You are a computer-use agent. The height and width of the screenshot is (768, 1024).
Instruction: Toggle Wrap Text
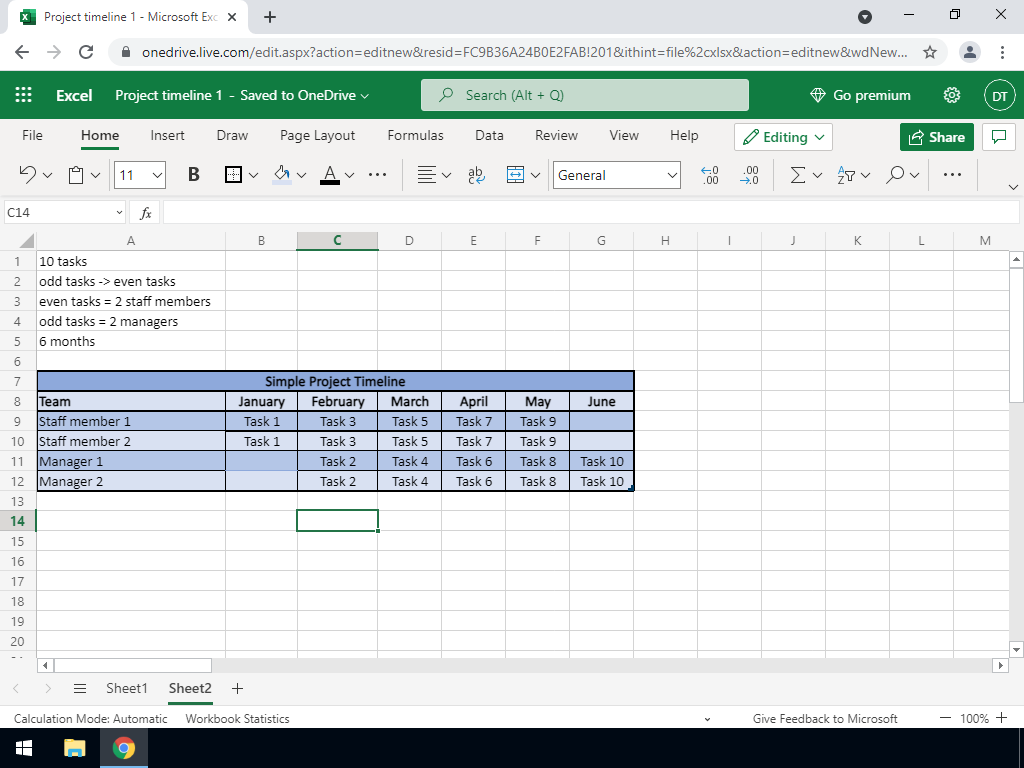point(476,175)
